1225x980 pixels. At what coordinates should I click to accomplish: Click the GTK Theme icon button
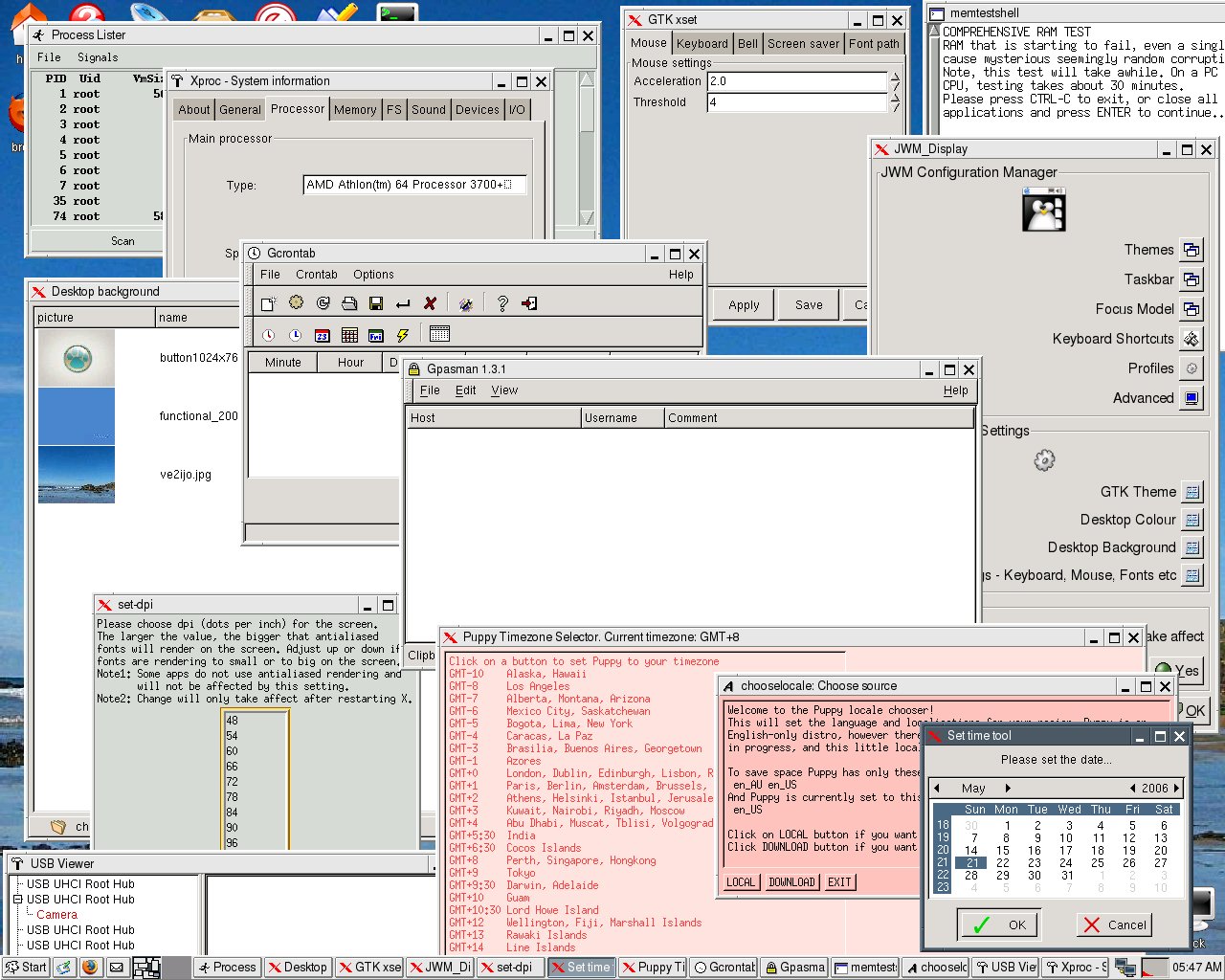point(1192,492)
